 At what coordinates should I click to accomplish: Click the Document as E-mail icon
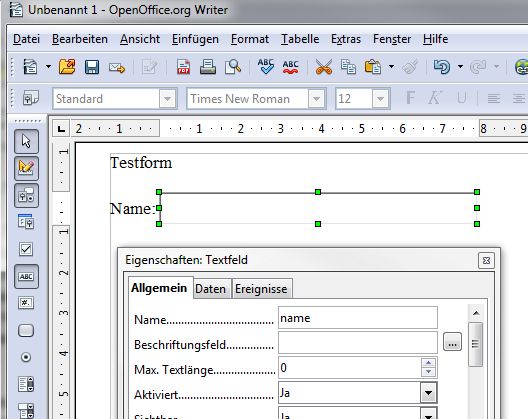point(117,68)
